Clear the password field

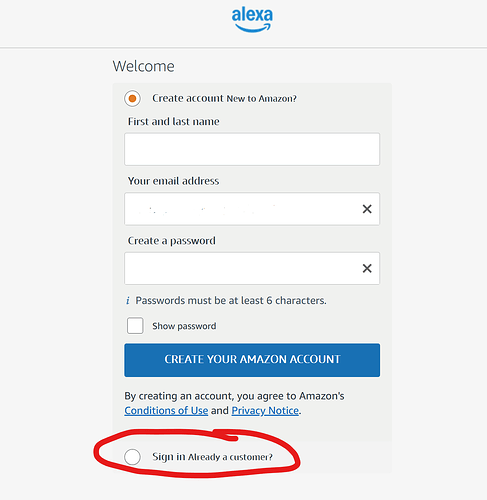click(367, 268)
